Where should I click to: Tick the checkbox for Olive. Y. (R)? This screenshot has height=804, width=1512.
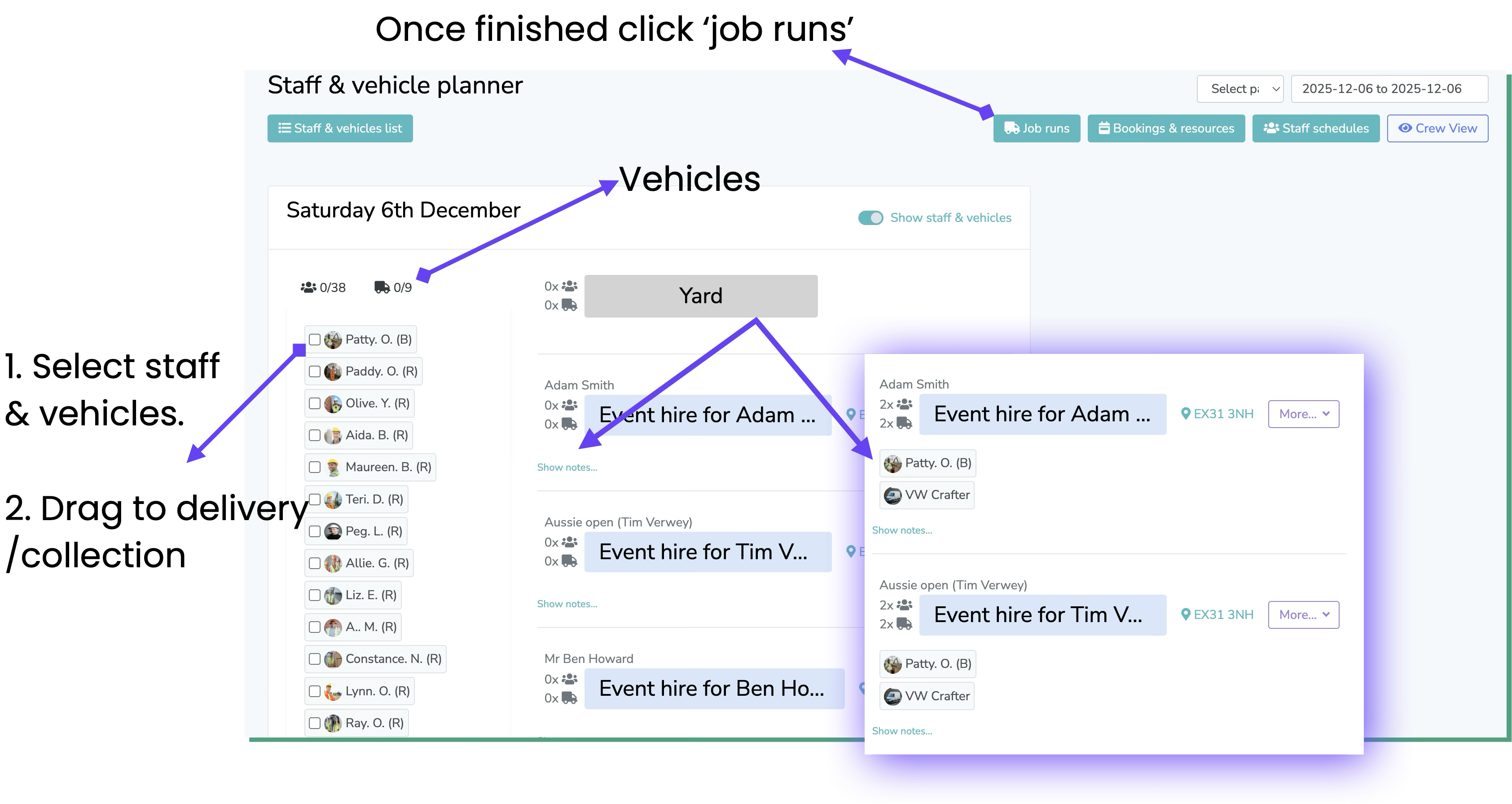[x=315, y=403]
